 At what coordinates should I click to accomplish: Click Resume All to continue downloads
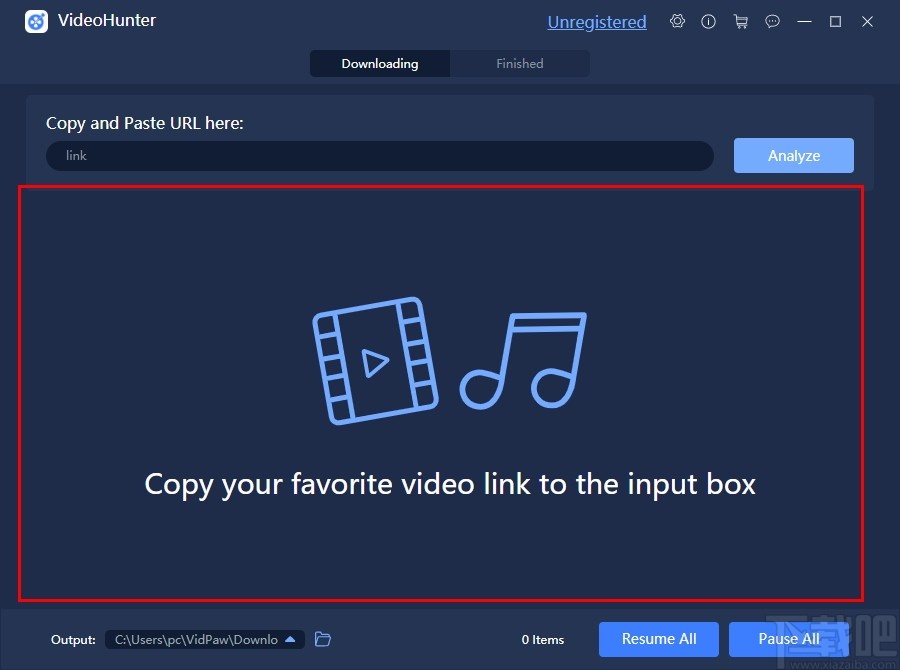point(658,639)
